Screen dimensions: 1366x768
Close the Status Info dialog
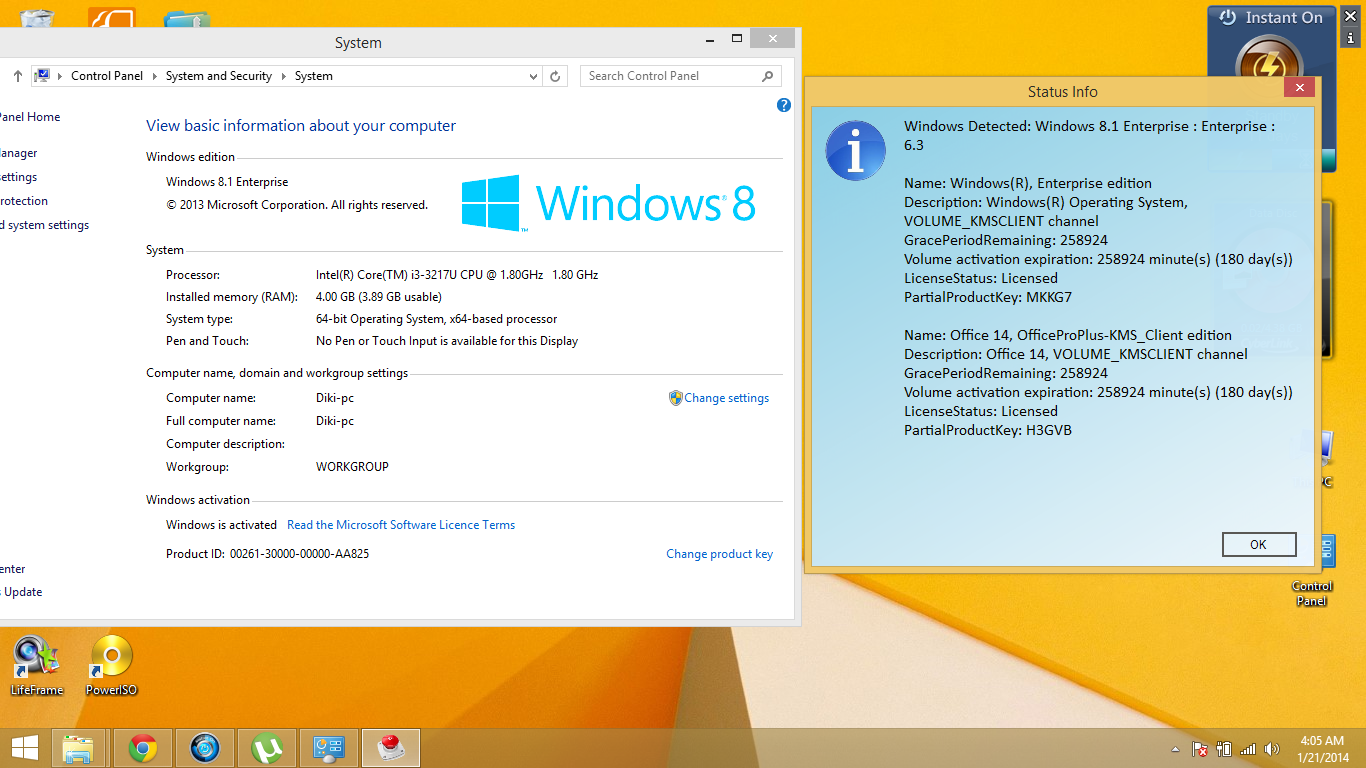[1299, 88]
